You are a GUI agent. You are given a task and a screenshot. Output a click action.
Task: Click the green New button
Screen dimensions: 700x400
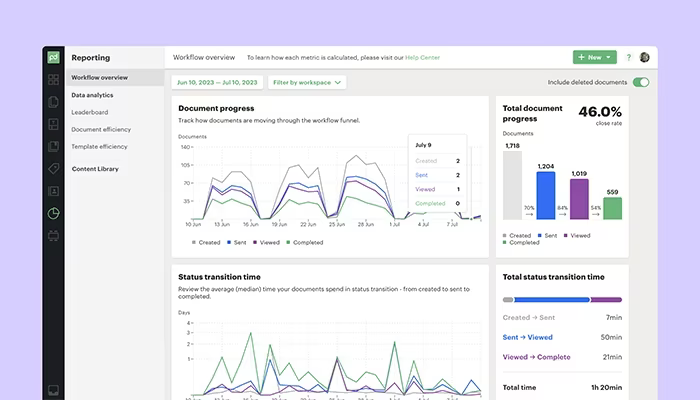[x=595, y=57]
